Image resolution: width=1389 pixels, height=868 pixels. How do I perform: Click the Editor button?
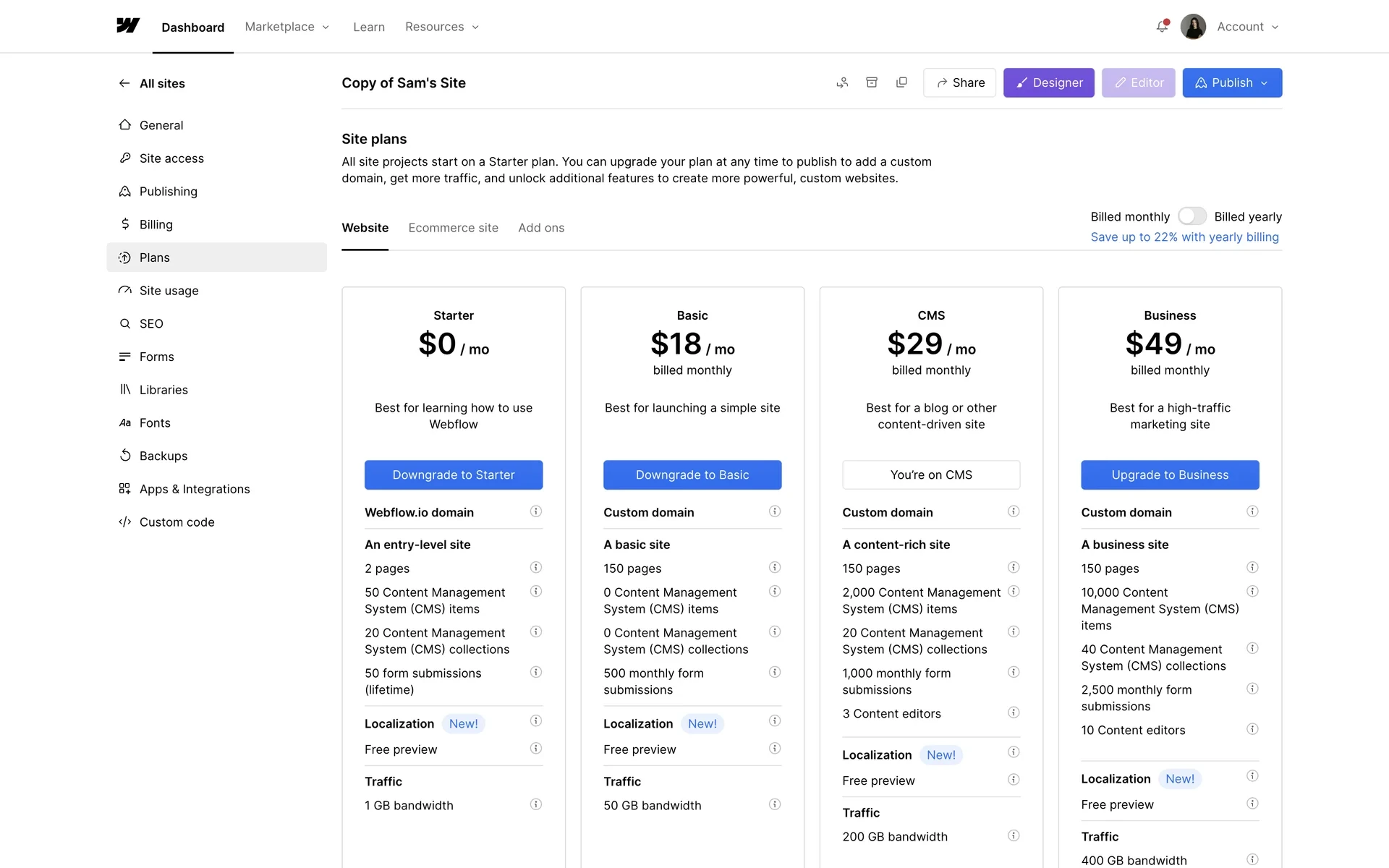(1138, 82)
